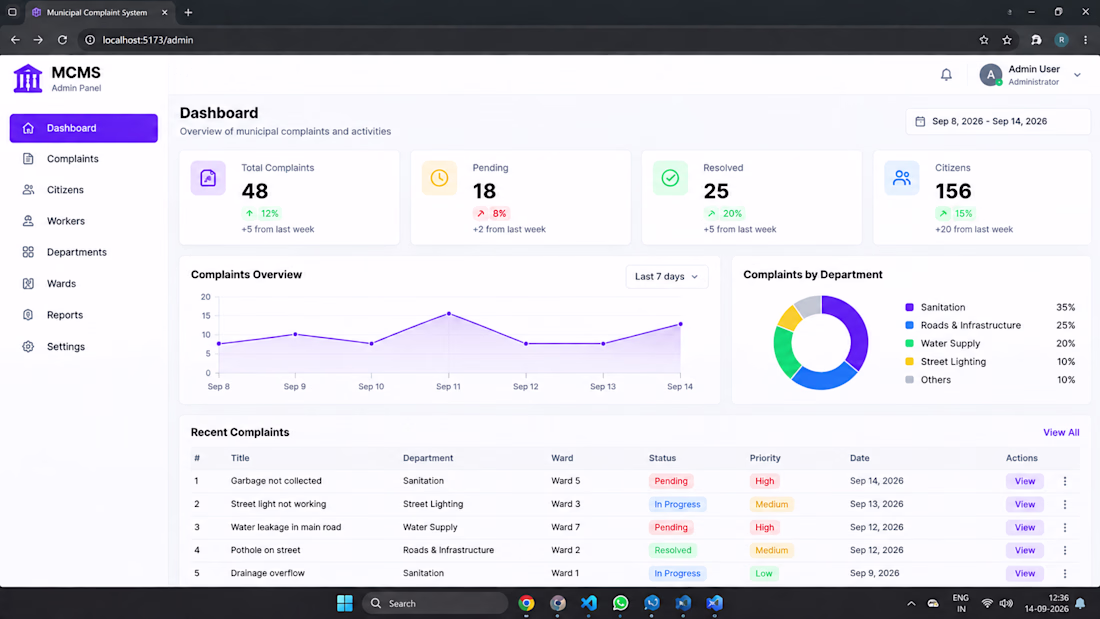Viewport: 1100px width, 619px height.
Task: Show hidden system tray icons chevron
Action: 911,604
